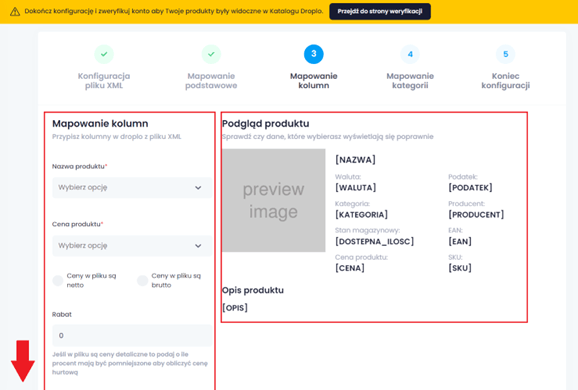This screenshot has width=578, height=390.
Task: Go to Koniec konfiguracji step label
Action: [x=505, y=81]
